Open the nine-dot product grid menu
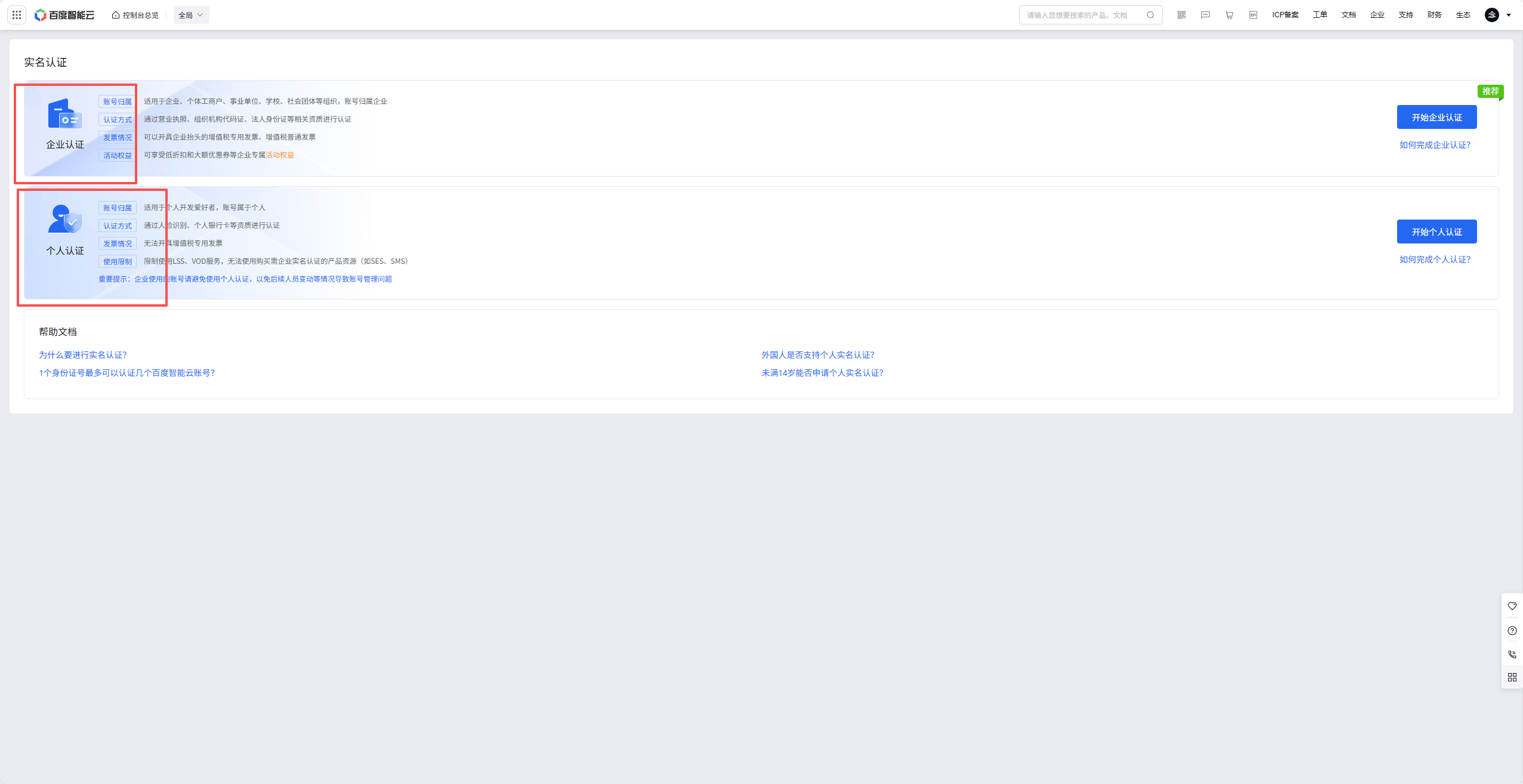Image resolution: width=1523 pixels, height=784 pixels. point(17,15)
